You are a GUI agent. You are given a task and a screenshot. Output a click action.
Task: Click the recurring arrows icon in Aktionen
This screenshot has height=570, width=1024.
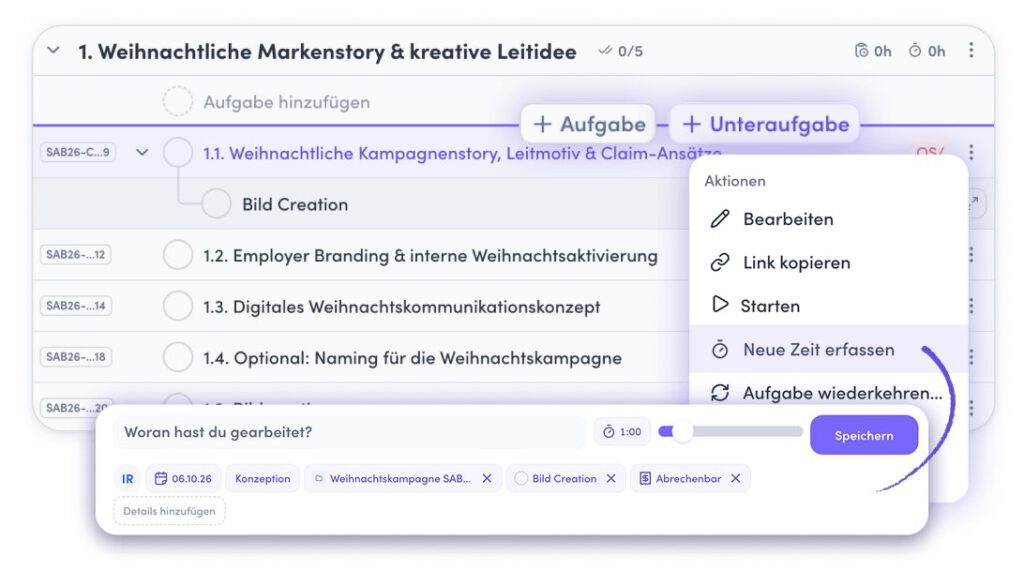pyautogui.click(x=720, y=392)
